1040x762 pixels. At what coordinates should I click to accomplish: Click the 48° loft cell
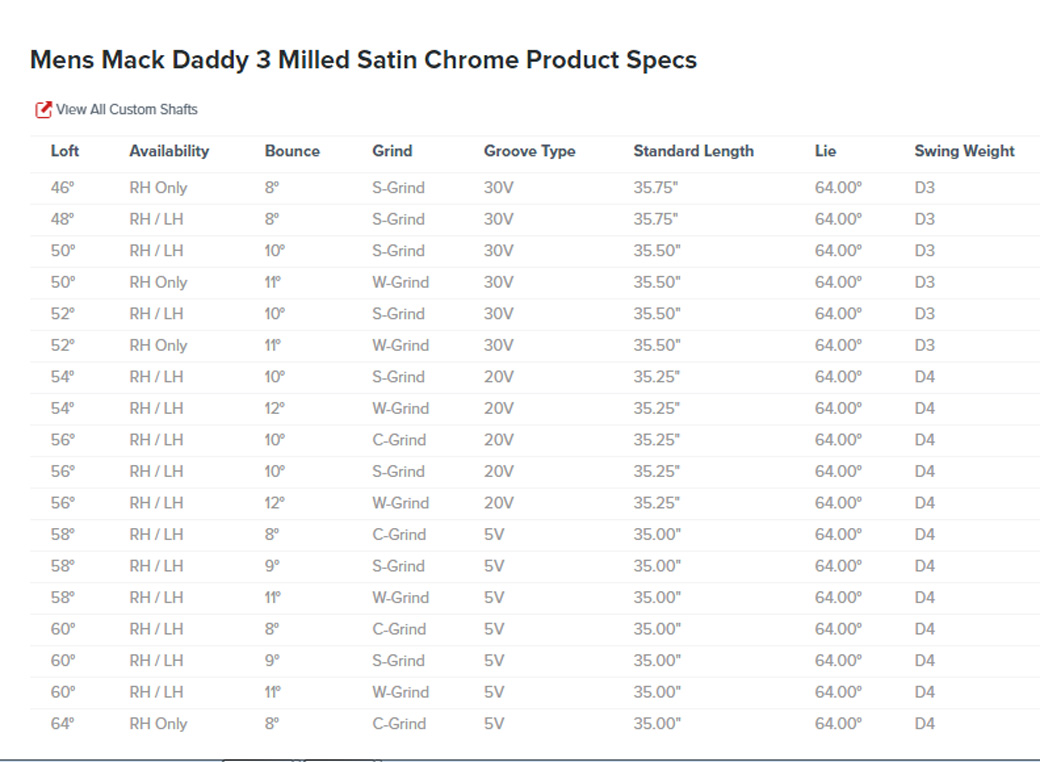[x=62, y=220]
